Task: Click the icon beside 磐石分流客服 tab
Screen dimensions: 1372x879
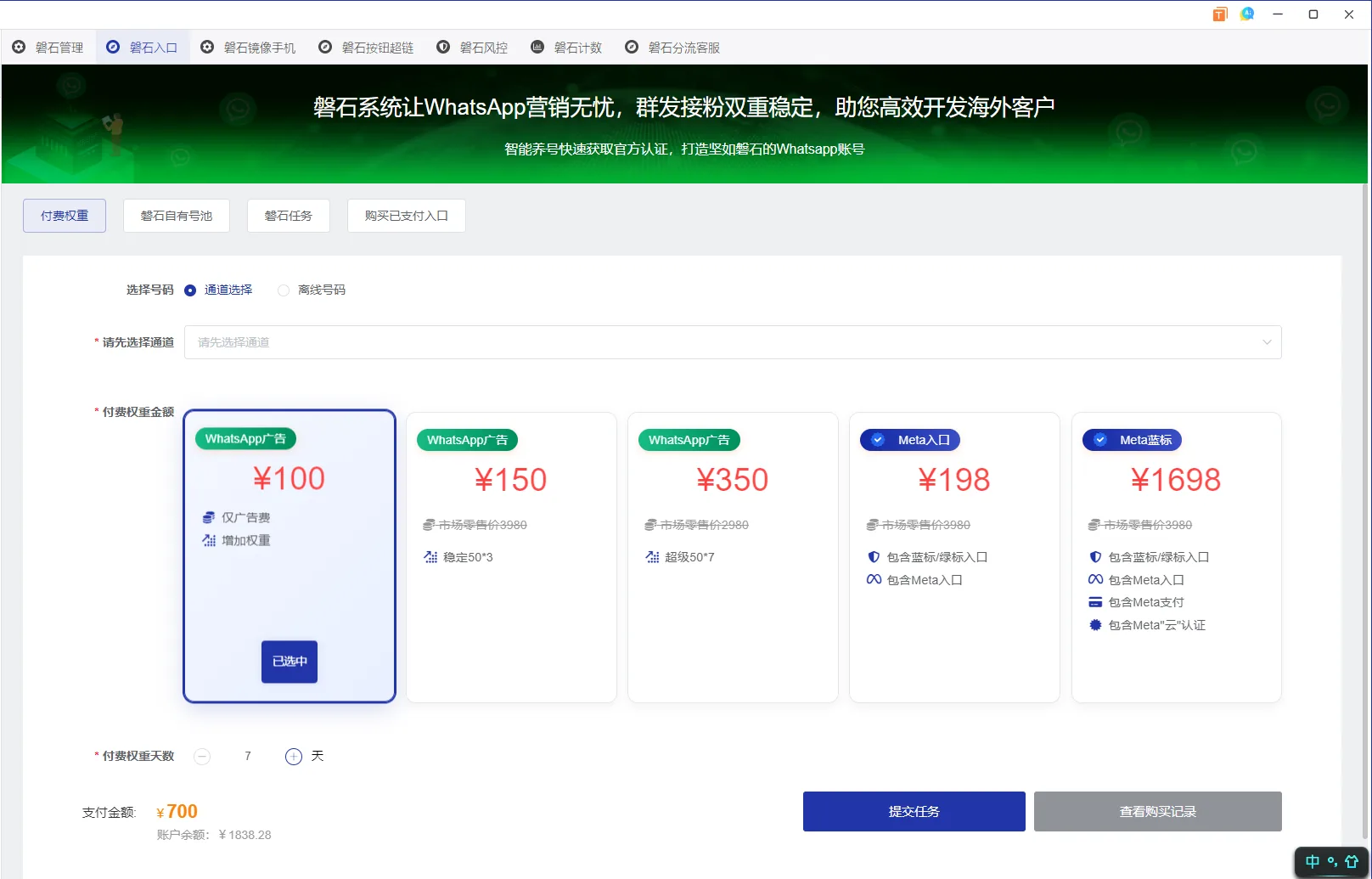Action: pyautogui.click(x=631, y=47)
